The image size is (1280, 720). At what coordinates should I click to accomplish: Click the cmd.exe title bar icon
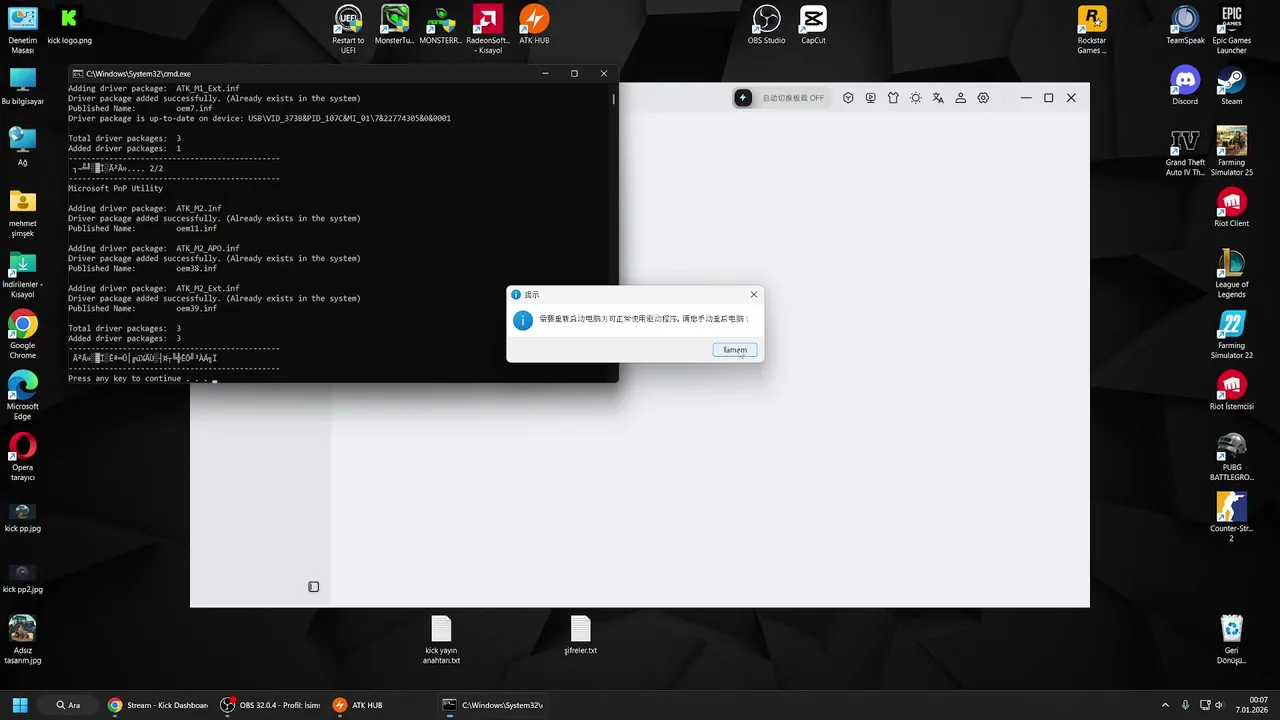click(x=78, y=73)
